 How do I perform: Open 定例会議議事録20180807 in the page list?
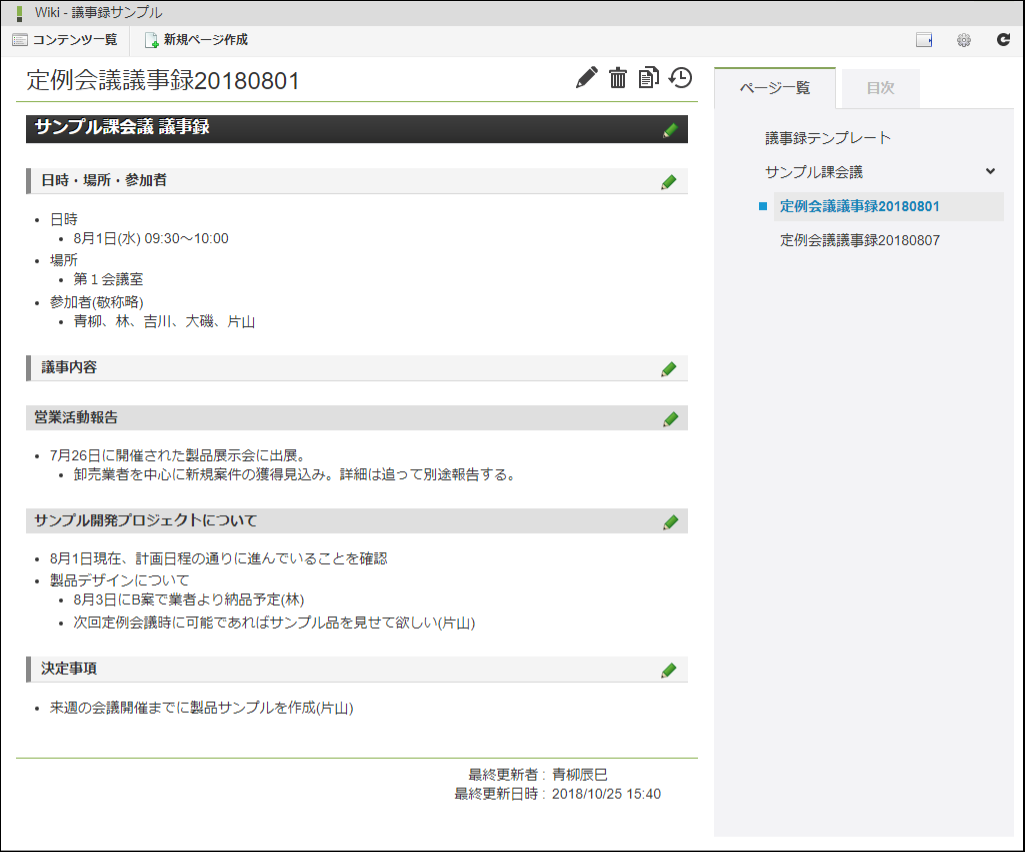pos(859,240)
